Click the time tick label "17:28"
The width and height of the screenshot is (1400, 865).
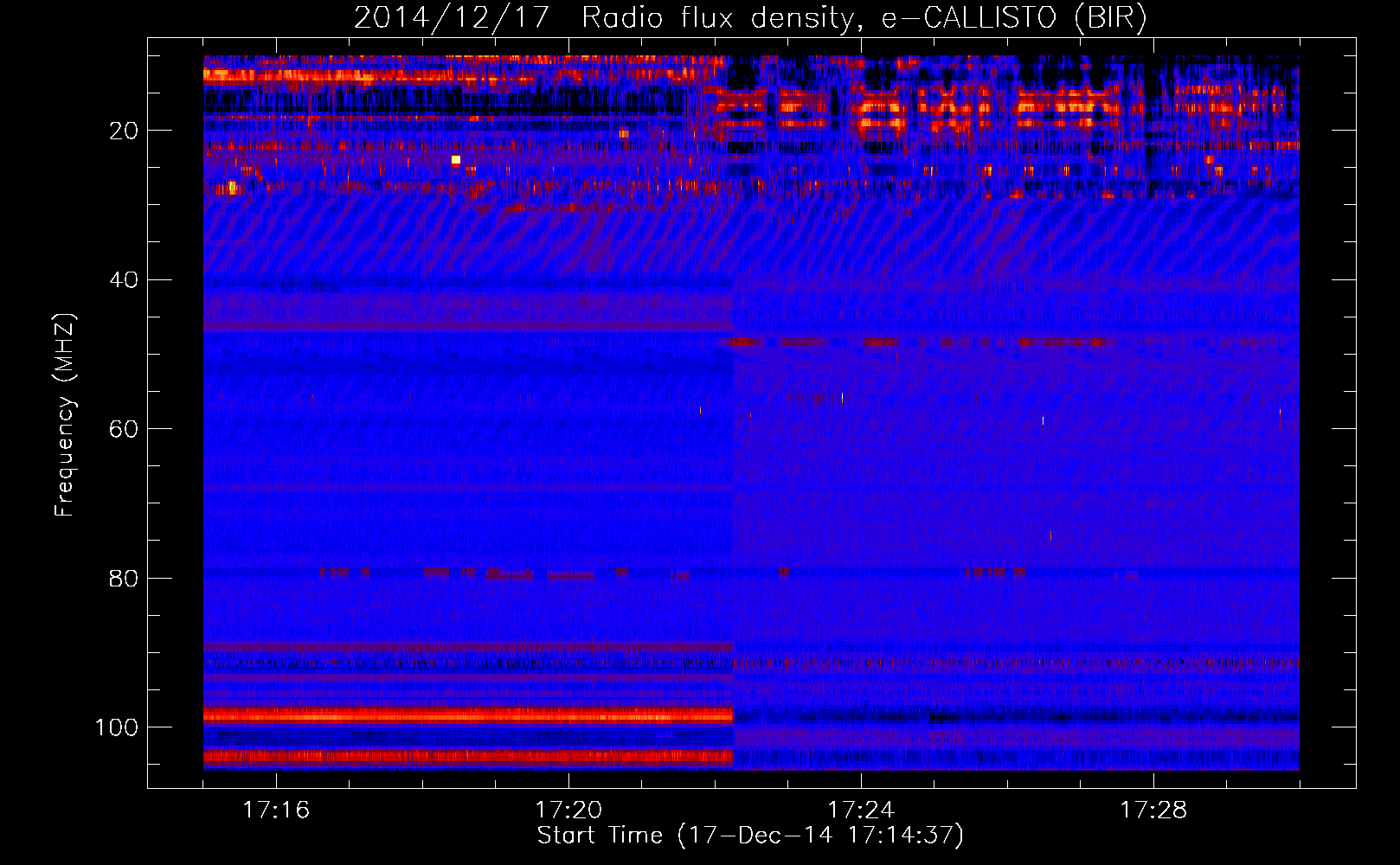tap(1153, 811)
